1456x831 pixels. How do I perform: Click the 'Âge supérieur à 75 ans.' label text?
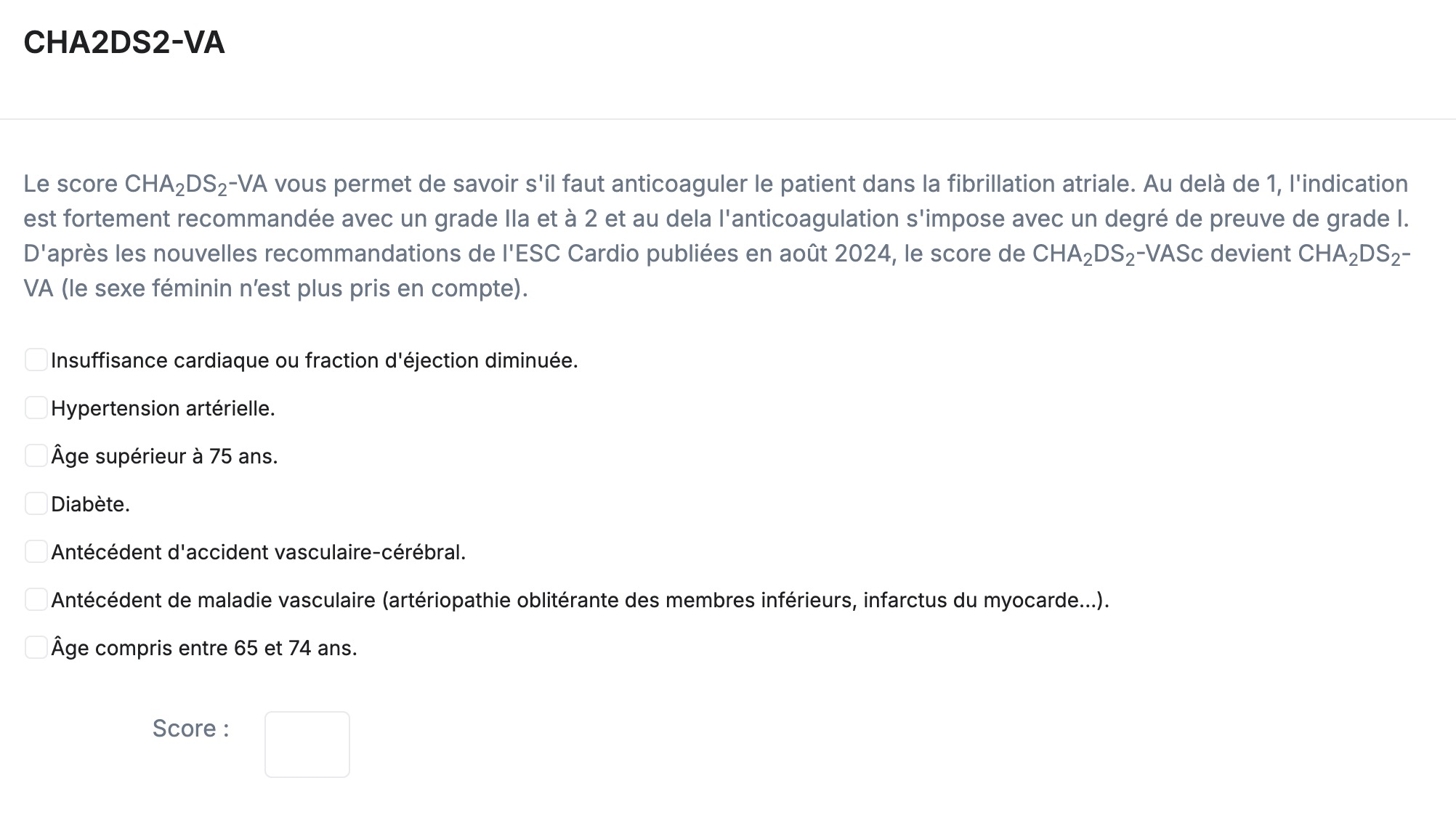tap(164, 457)
